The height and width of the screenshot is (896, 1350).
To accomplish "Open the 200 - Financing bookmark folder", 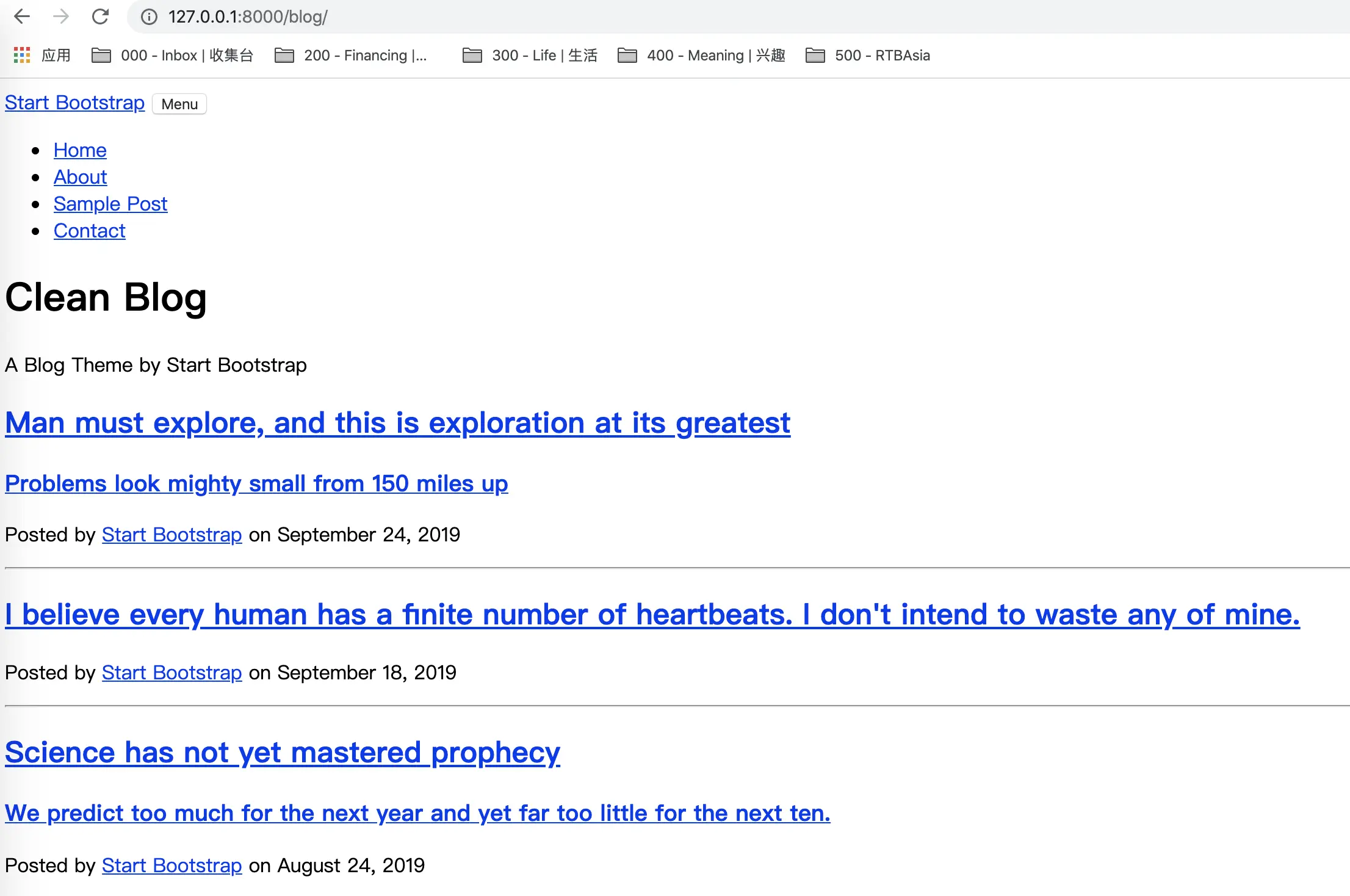I will click(351, 56).
